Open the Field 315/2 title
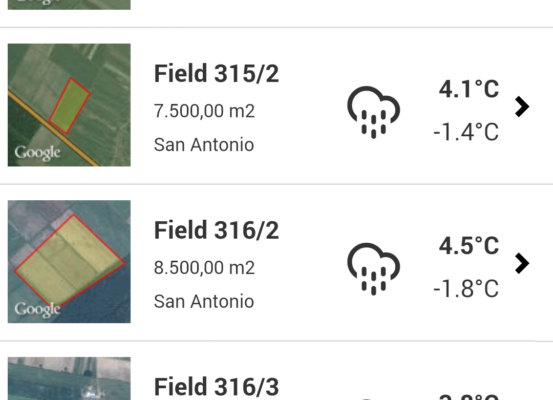 [216, 74]
